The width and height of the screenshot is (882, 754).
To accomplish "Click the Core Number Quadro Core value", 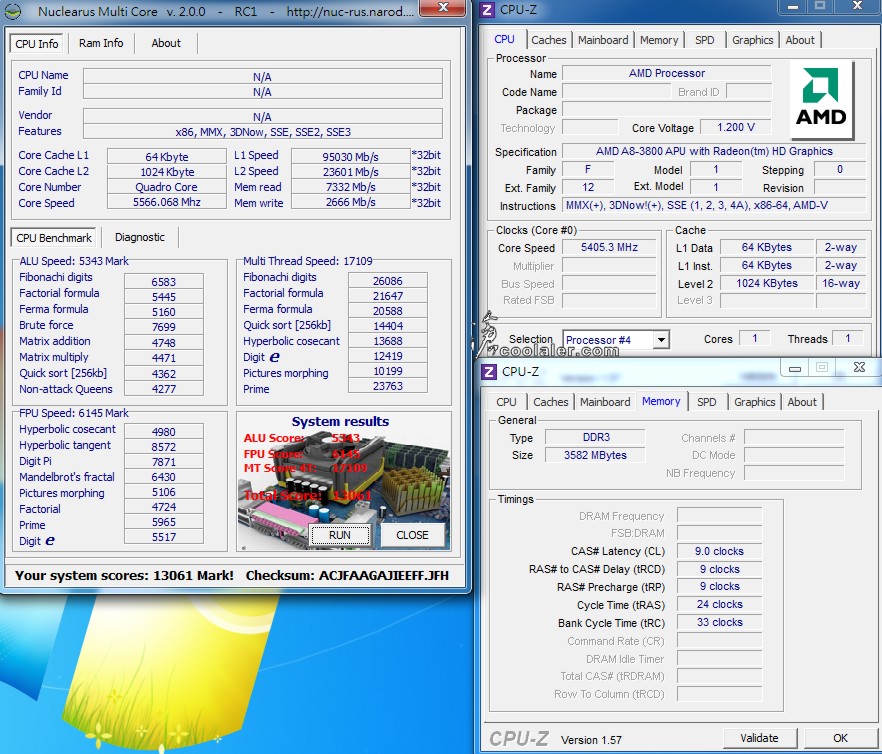I will coord(166,187).
